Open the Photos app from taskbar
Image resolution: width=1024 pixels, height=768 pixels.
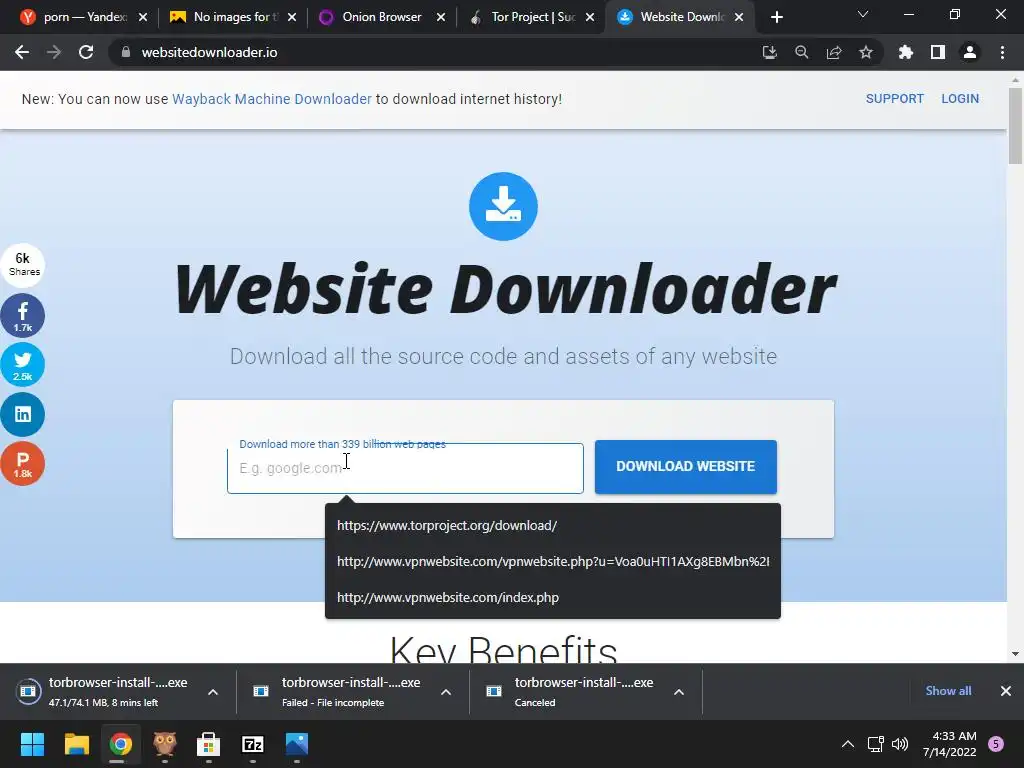click(296, 744)
